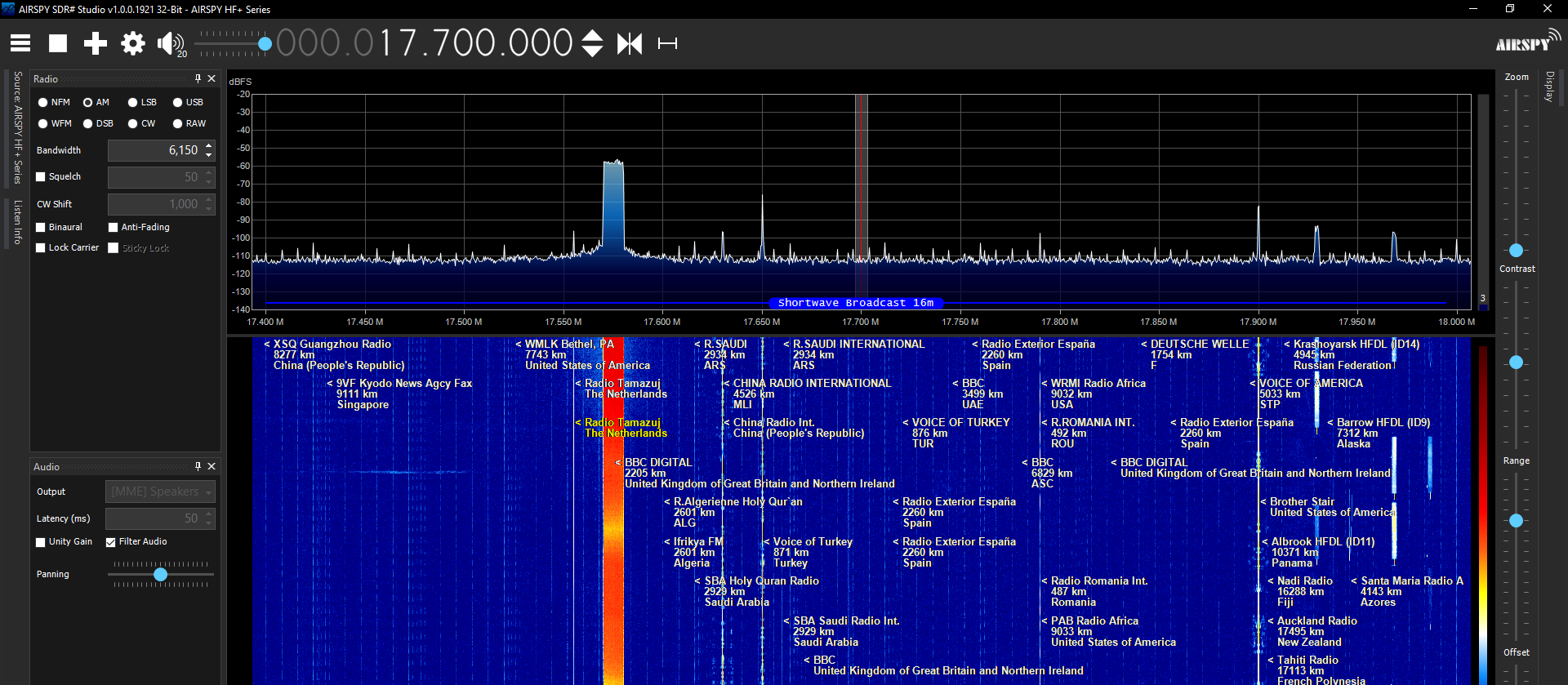Mute audio with the speaker icon
Screen dimensions: 1568x685
pos(170,43)
